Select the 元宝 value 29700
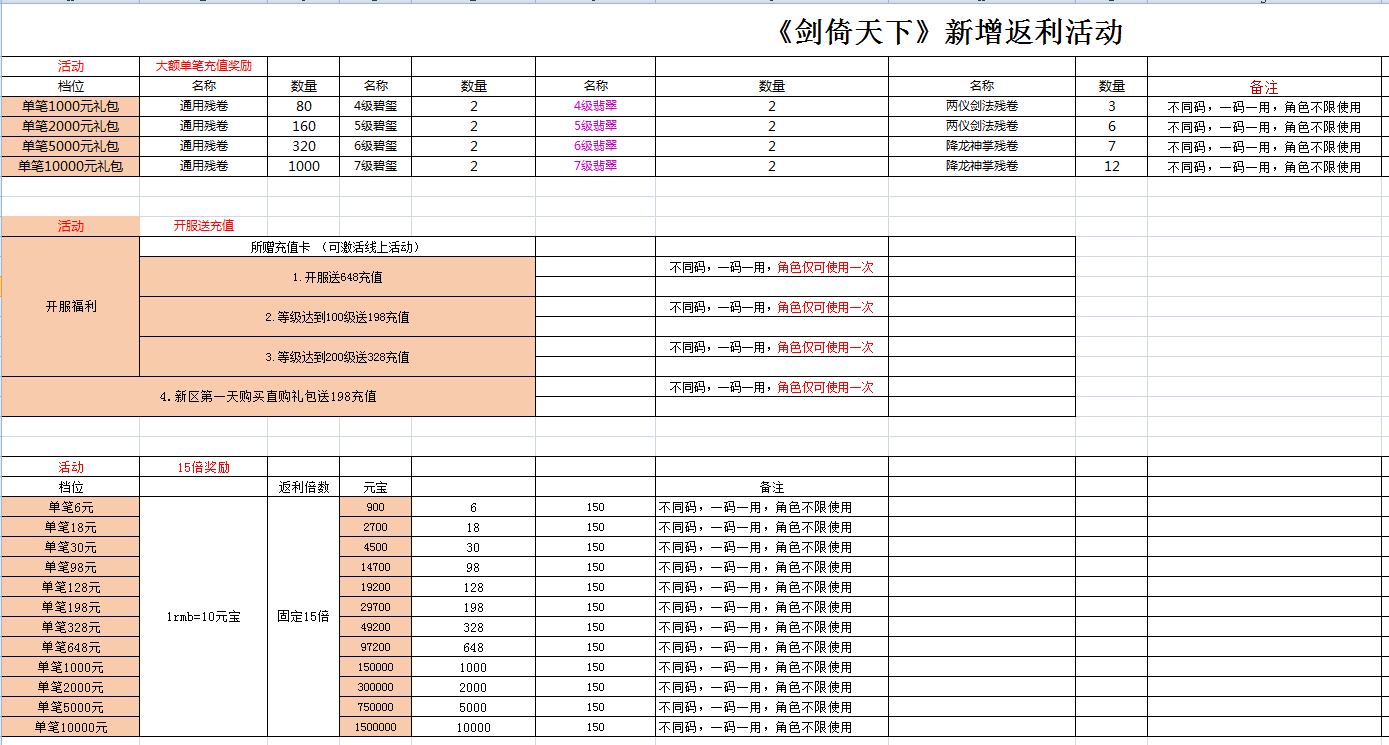1389x745 pixels. coord(375,607)
